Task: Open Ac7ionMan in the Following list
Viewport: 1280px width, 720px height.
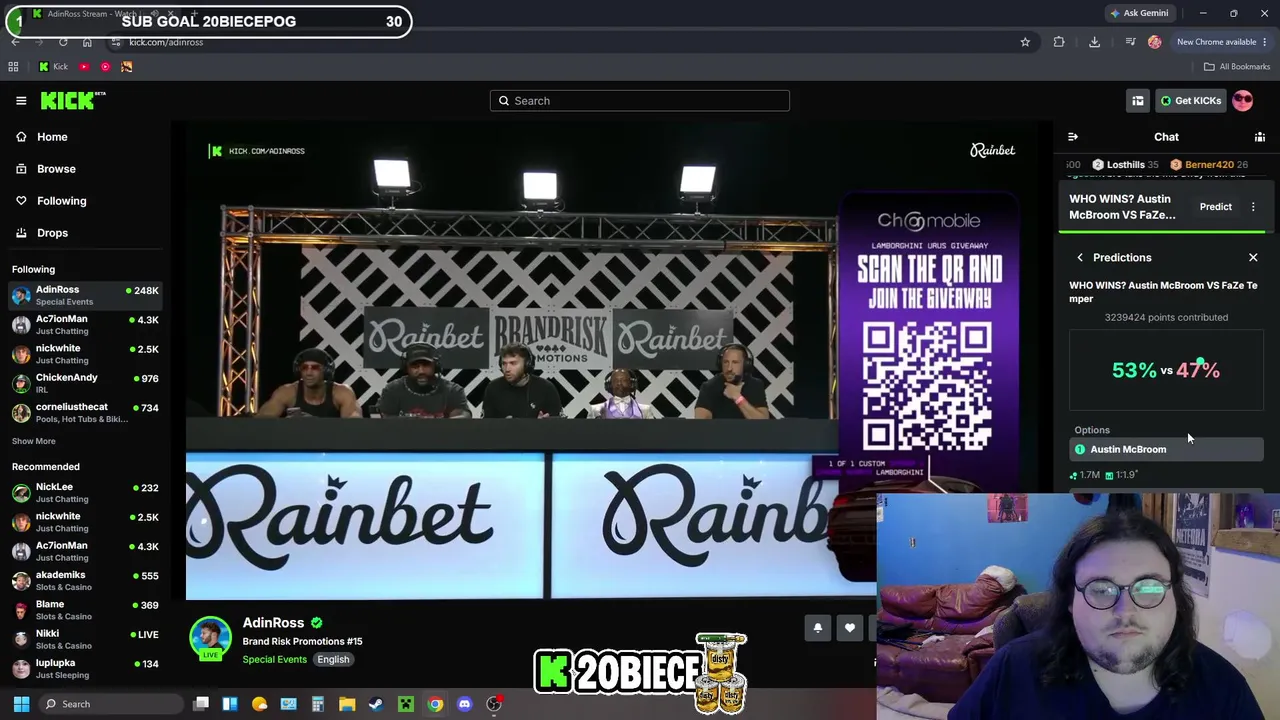Action: (x=85, y=325)
